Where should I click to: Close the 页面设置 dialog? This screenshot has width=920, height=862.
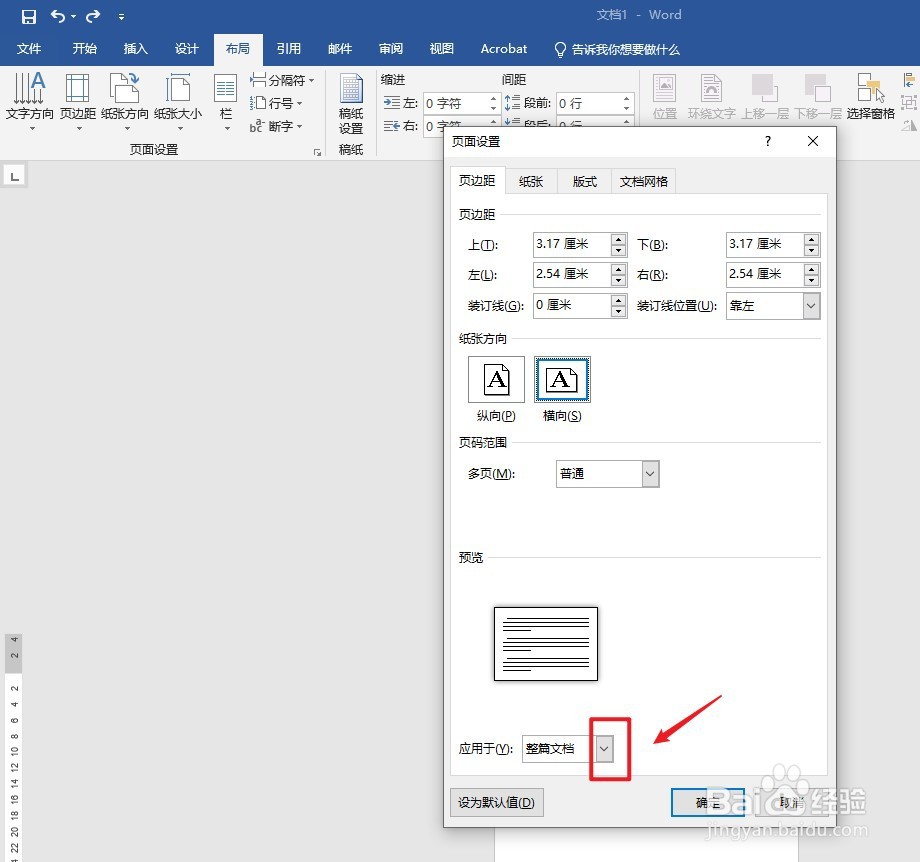coord(813,141)
